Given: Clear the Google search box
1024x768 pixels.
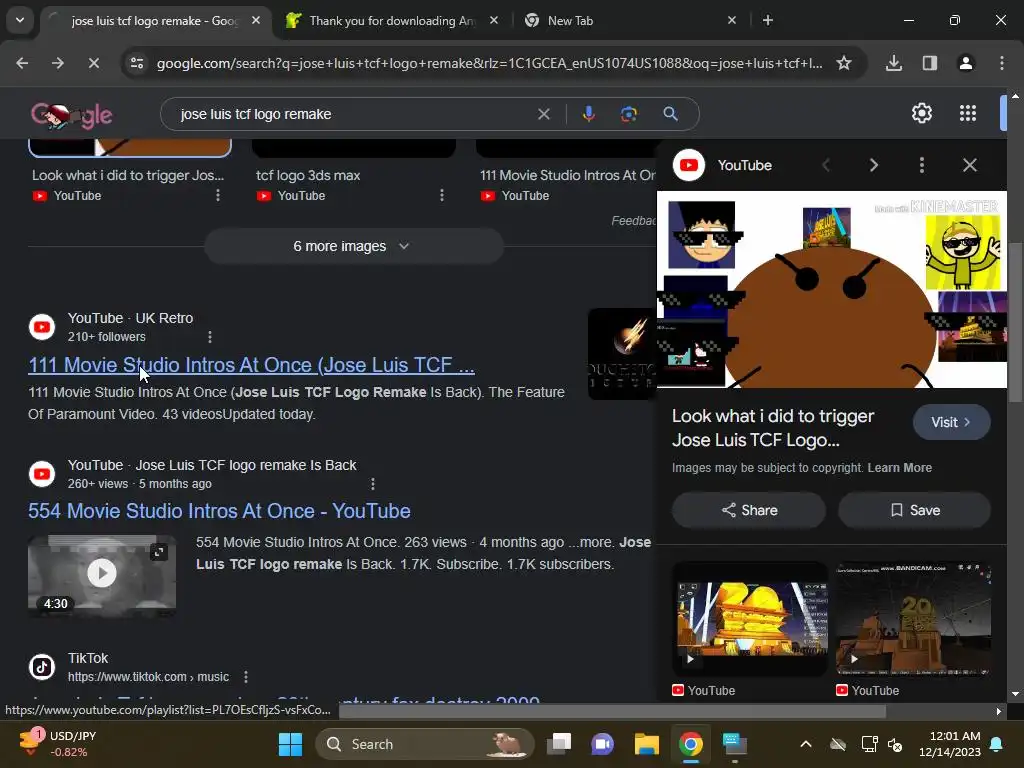Looking at the screenshot, I should tap(543, 114).
